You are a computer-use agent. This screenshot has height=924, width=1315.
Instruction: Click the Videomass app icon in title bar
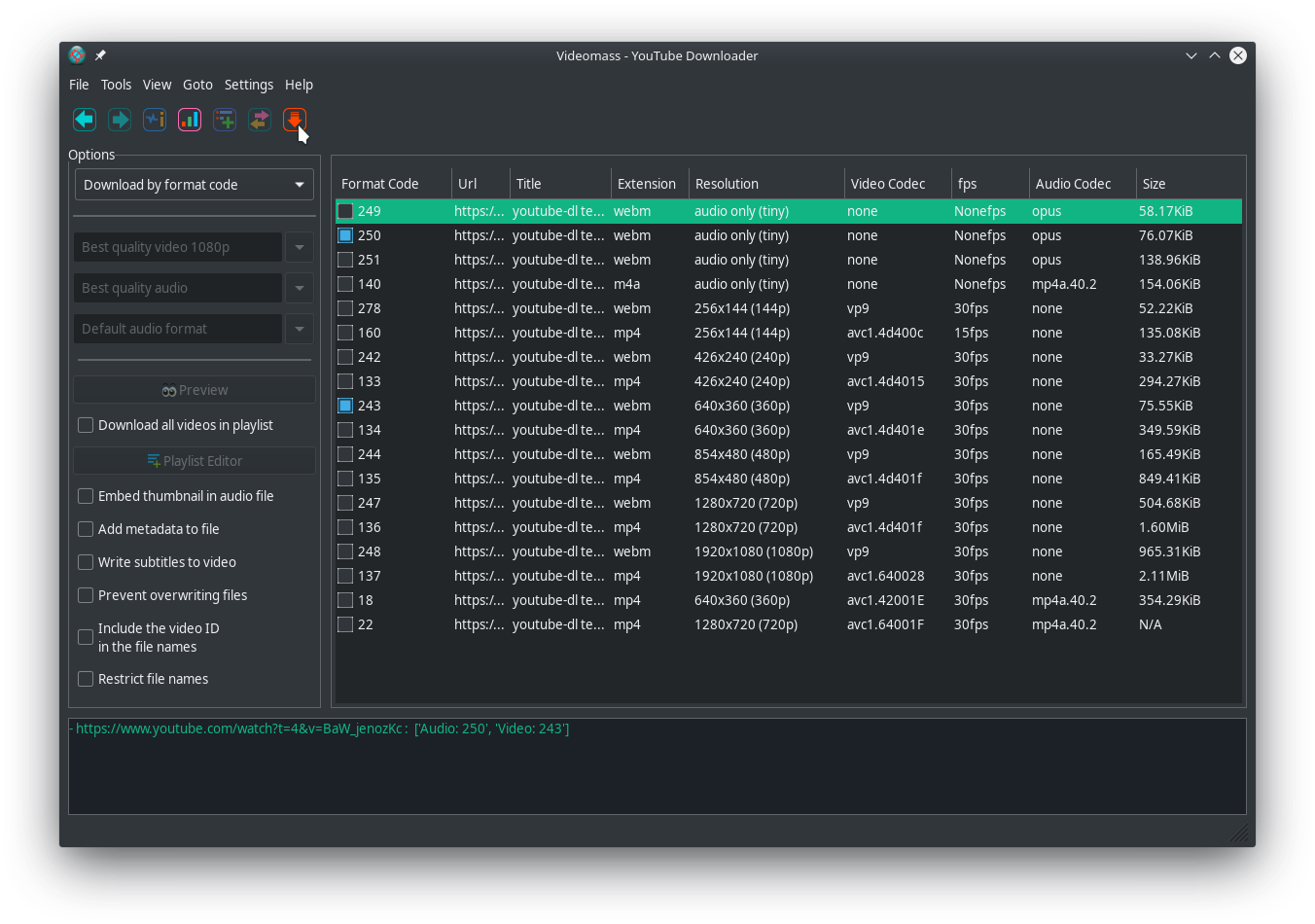pyautogui.click(x=77, y=55)
